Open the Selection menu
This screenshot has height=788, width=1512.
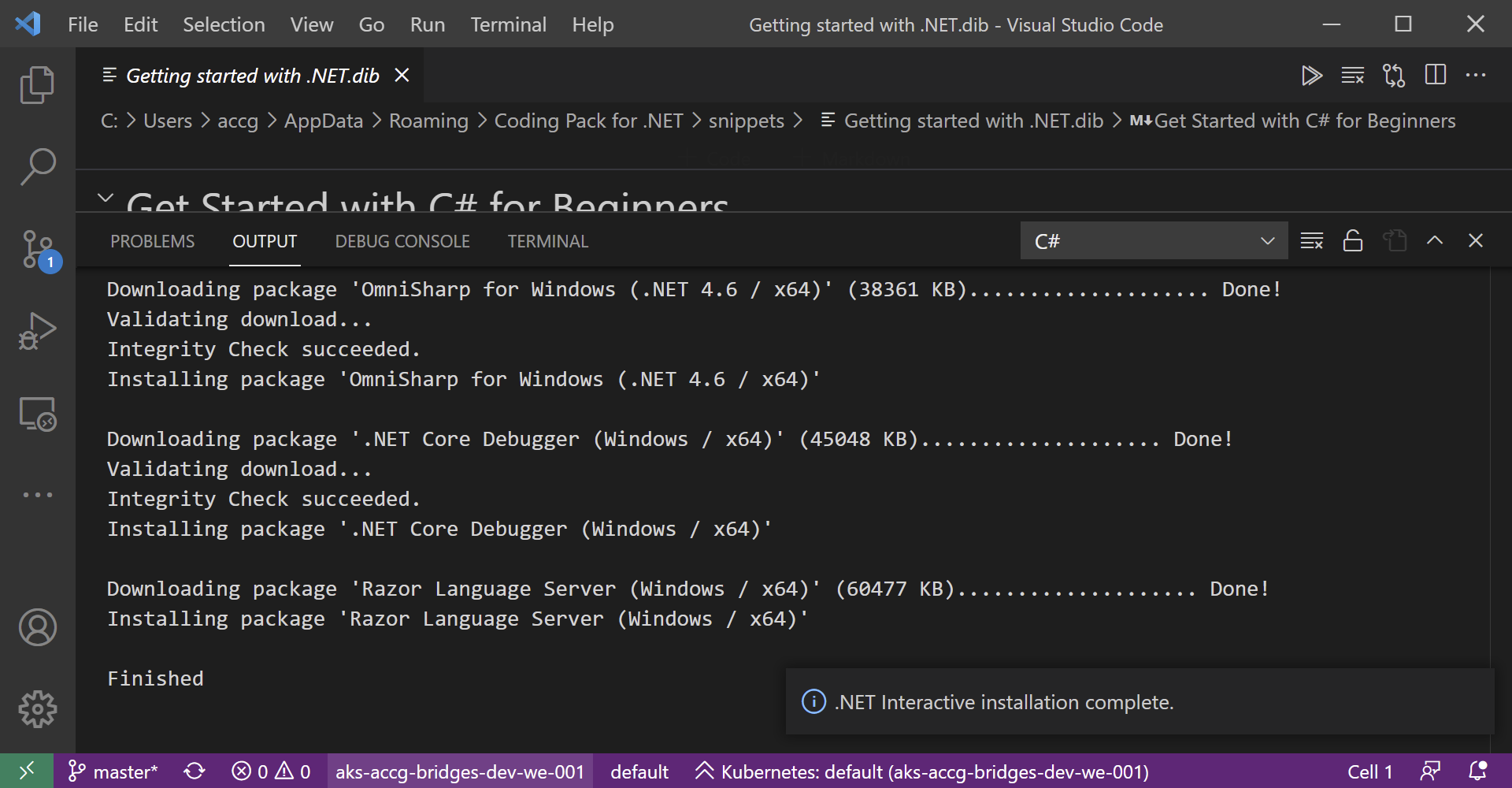pos(224,24)
